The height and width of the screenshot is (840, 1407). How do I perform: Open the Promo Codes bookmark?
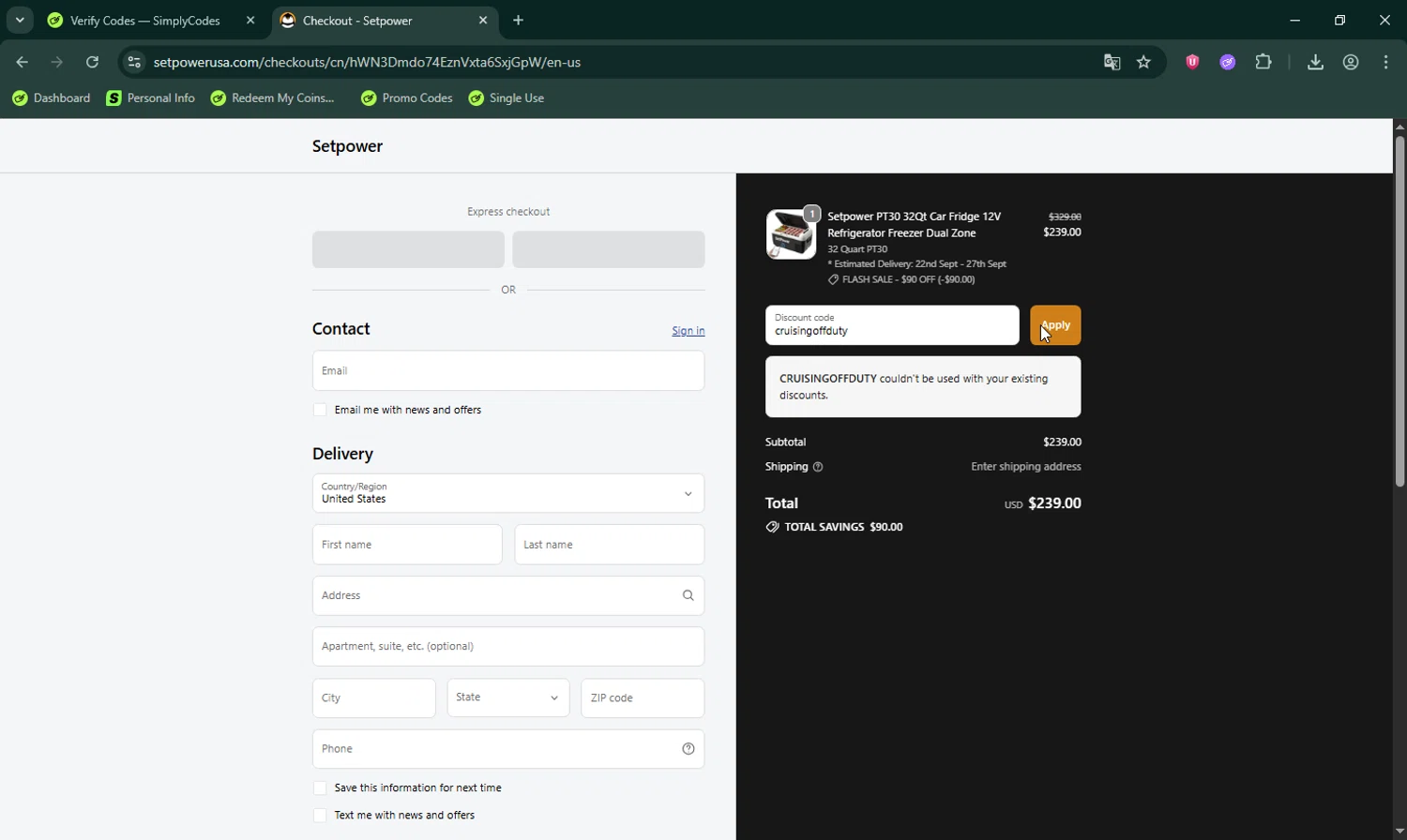click(407, 98)
